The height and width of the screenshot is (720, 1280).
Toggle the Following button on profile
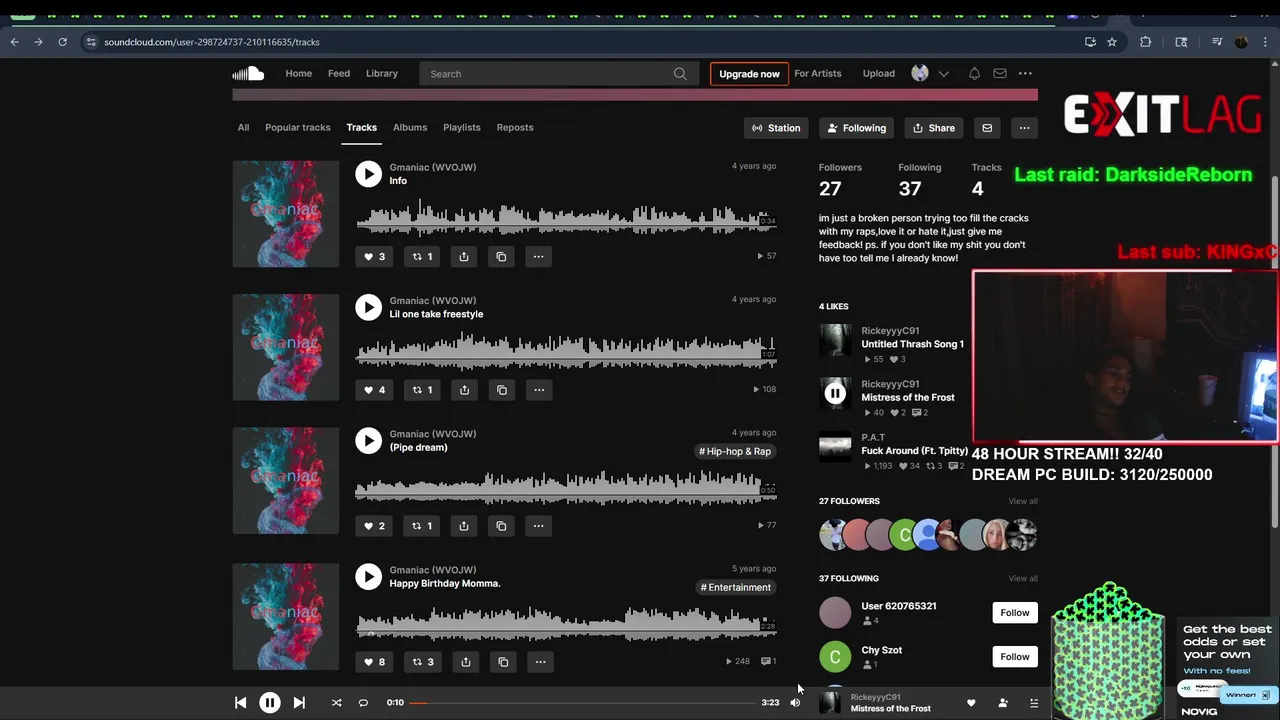(857, 128)
